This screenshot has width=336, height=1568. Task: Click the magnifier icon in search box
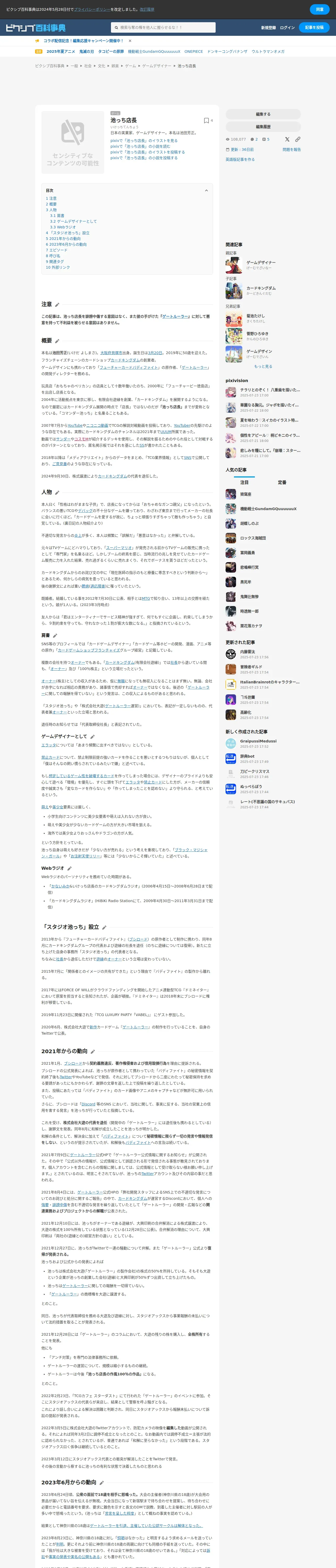point(116,27)
